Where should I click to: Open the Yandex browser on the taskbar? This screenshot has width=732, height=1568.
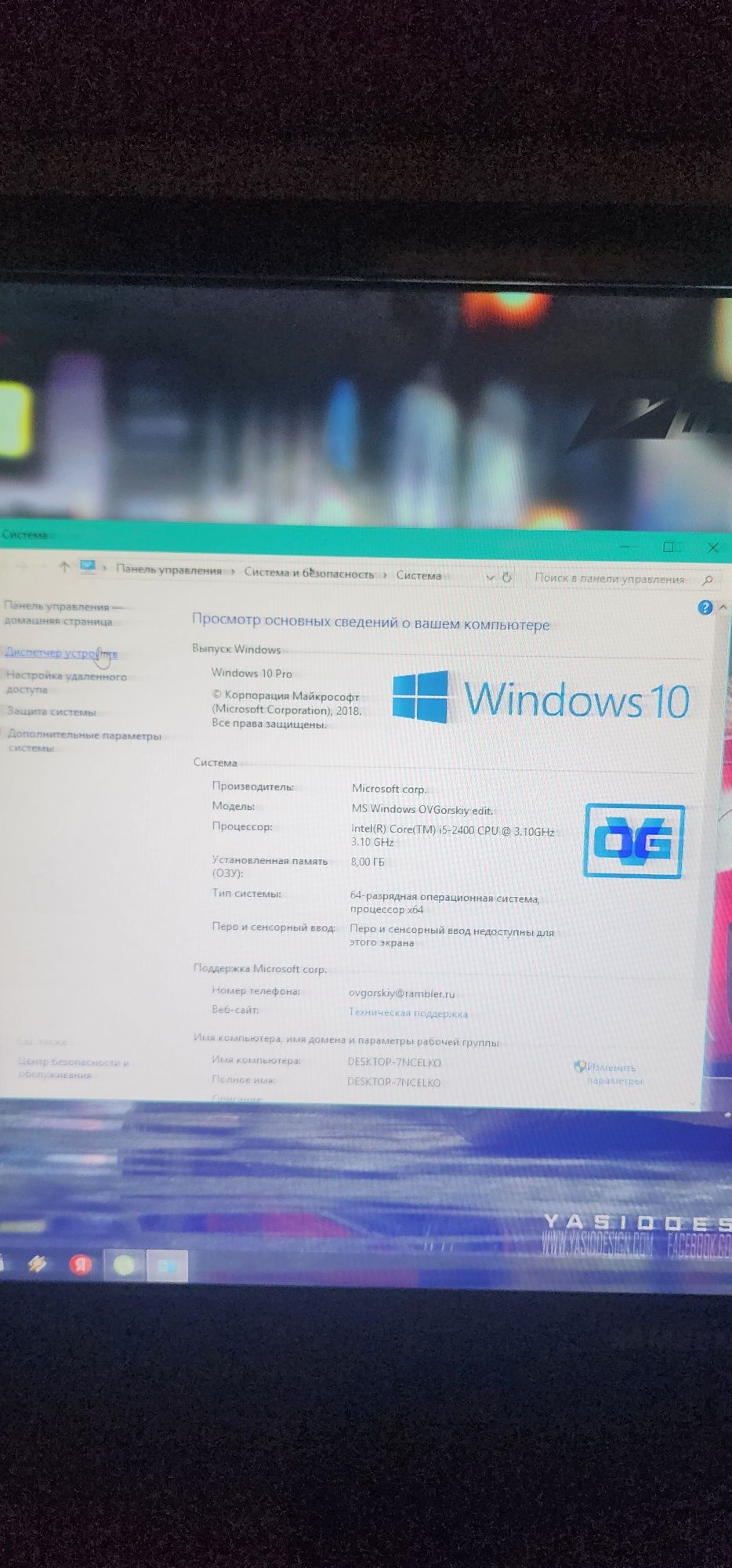pyautogui.click(x=80, y=1264)
